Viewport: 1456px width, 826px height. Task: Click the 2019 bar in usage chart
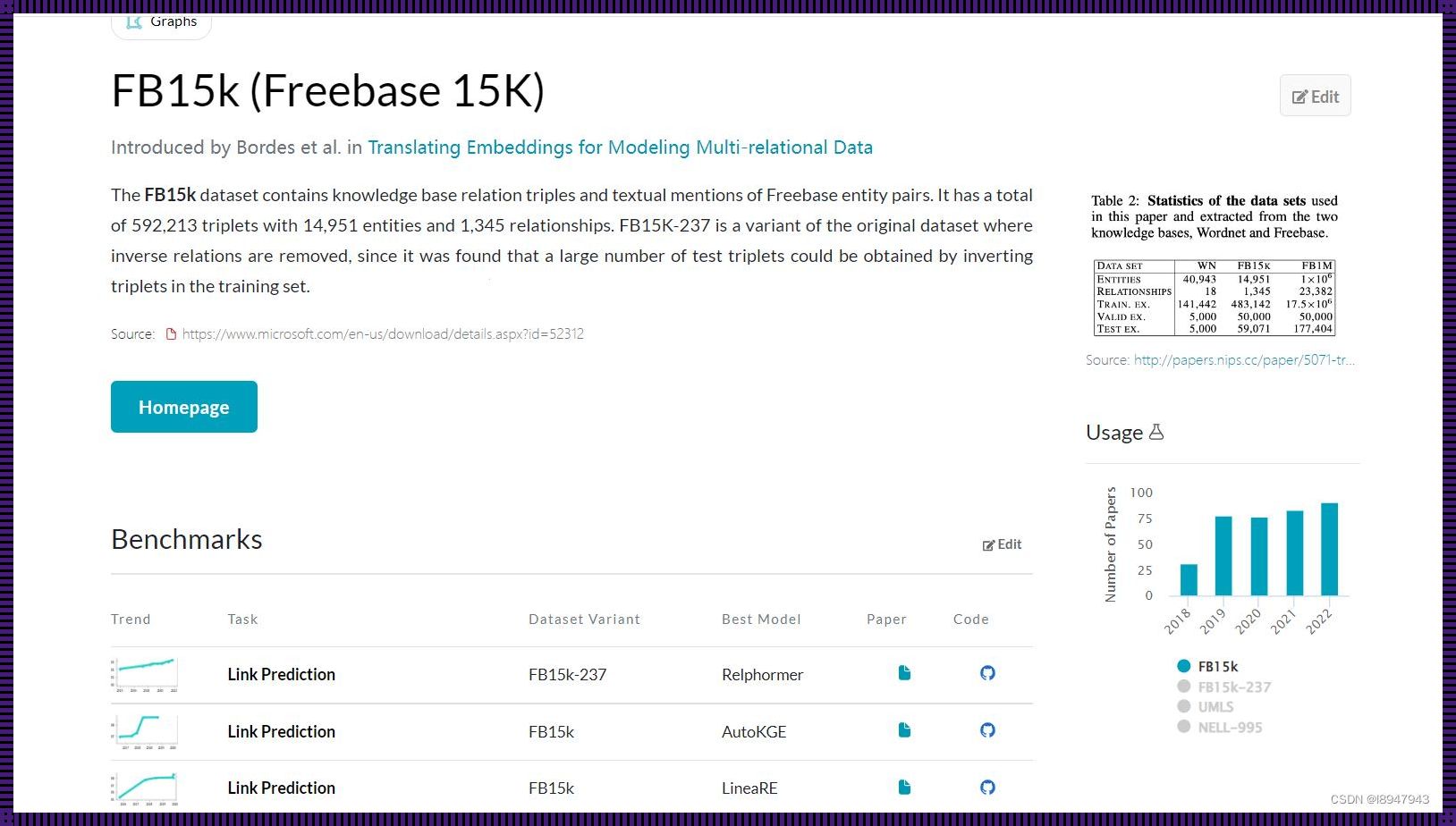1223,556
